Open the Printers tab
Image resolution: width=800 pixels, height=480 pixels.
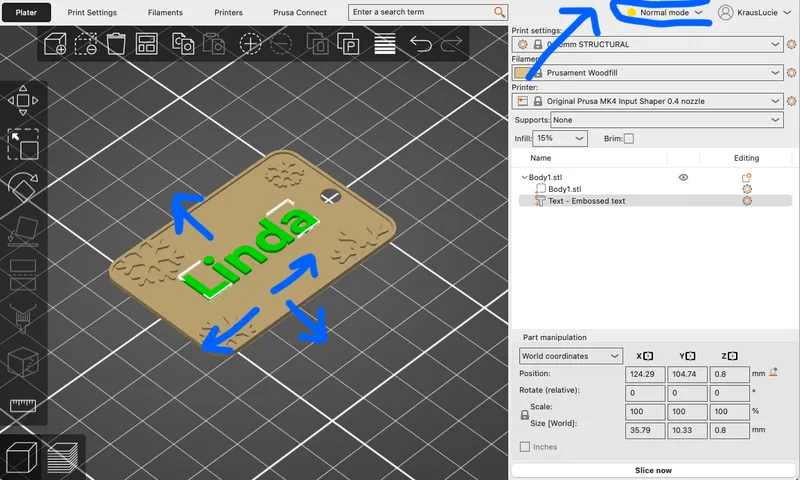229,12
